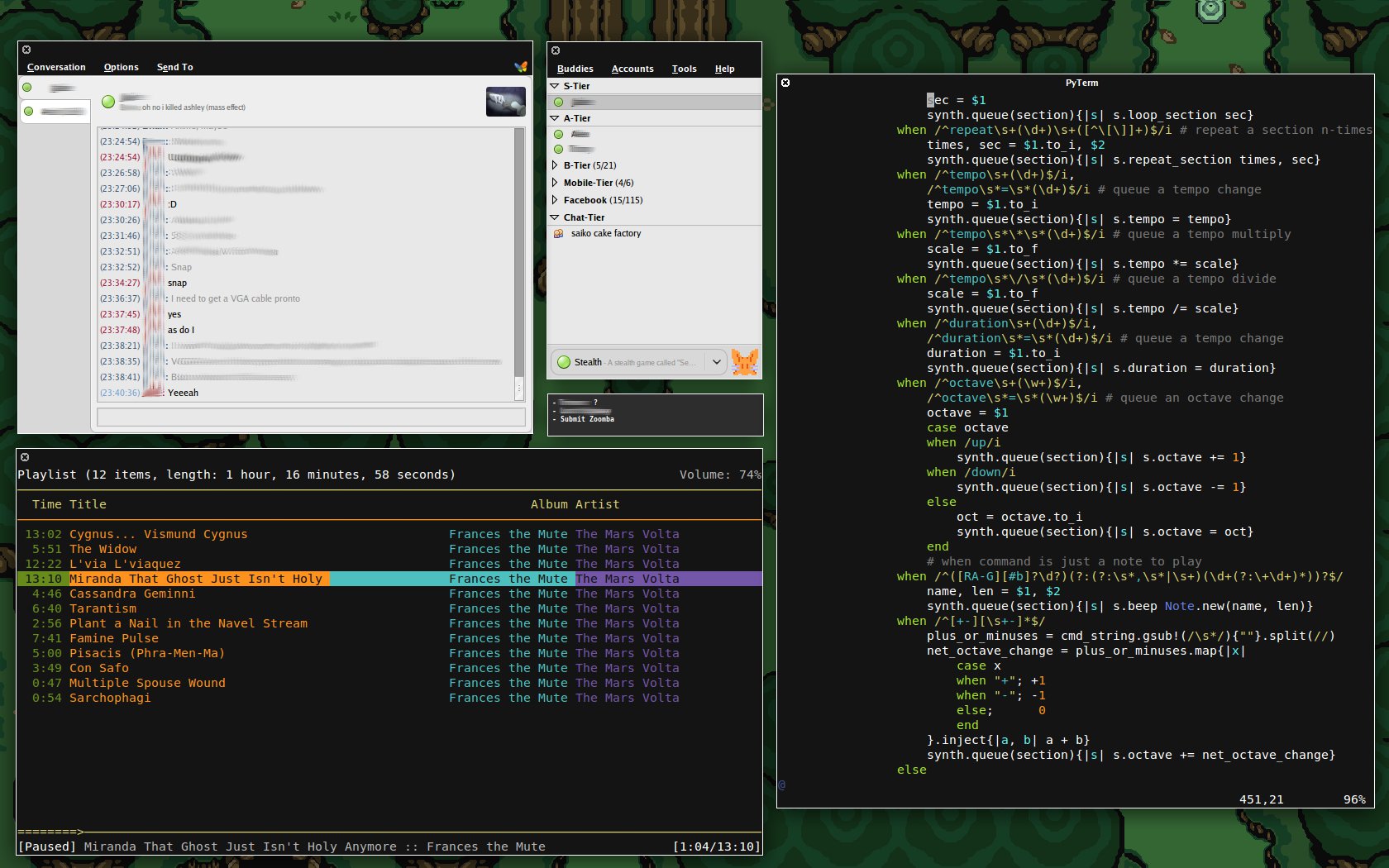This screenshot has width=1389, height=868.
Task: Open the Options menu in conversation window
Action: click(121, 68)
